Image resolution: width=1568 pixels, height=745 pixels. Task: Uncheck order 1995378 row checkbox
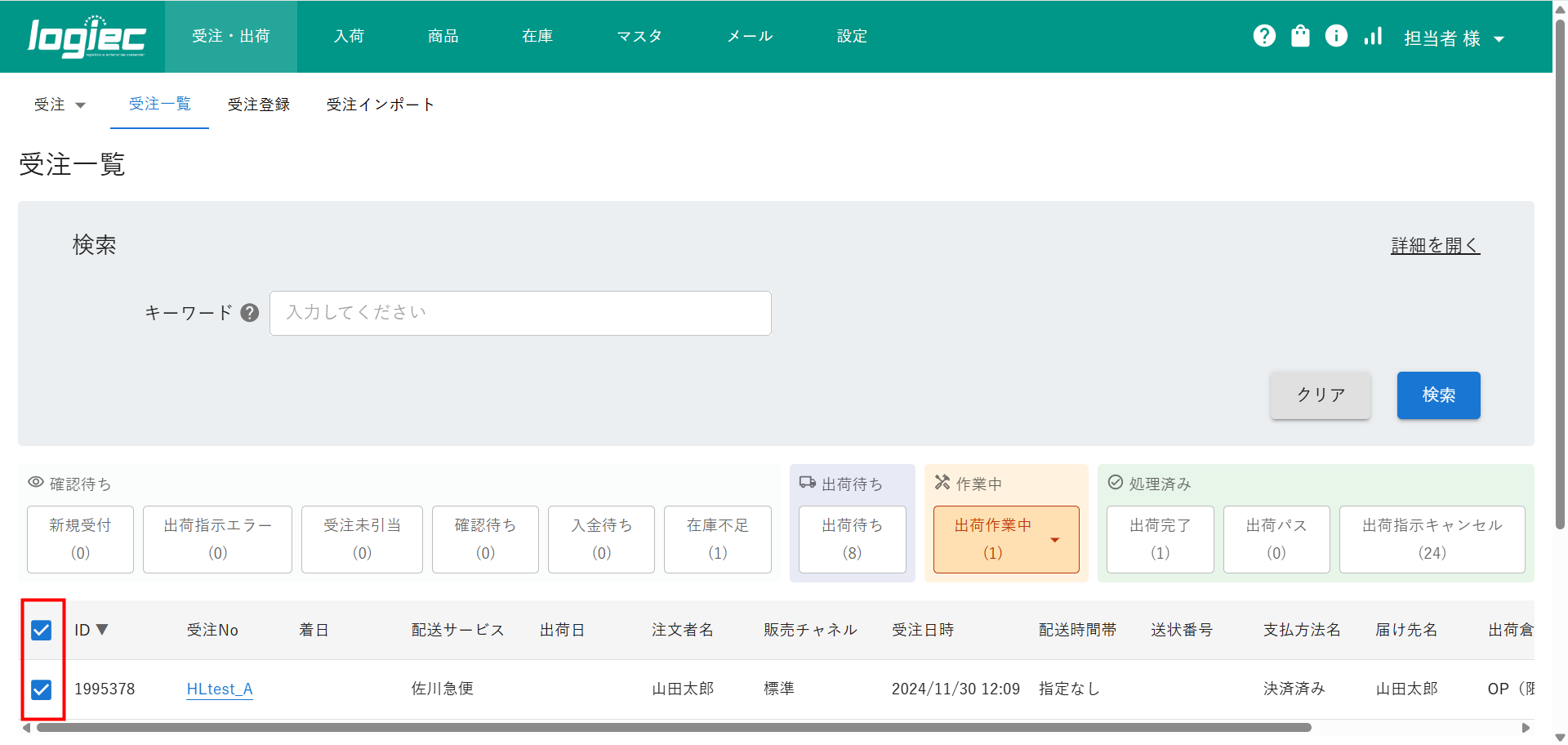42,689
